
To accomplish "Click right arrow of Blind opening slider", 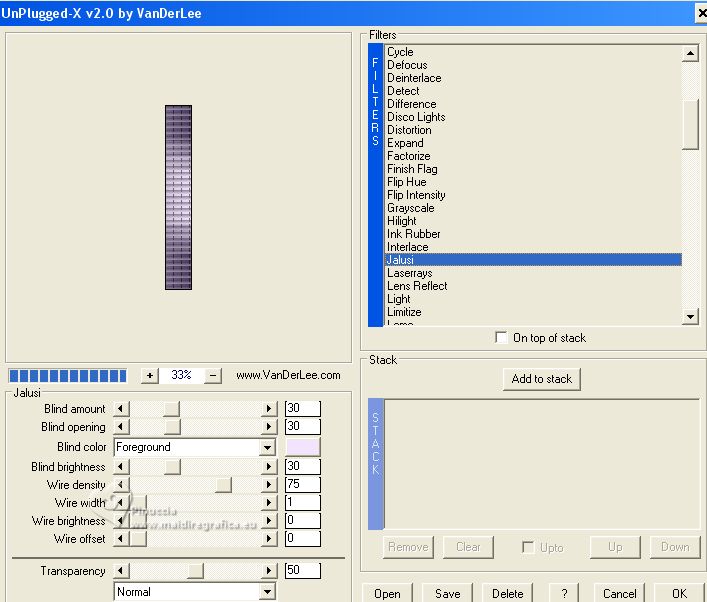I will pos(269,427).
